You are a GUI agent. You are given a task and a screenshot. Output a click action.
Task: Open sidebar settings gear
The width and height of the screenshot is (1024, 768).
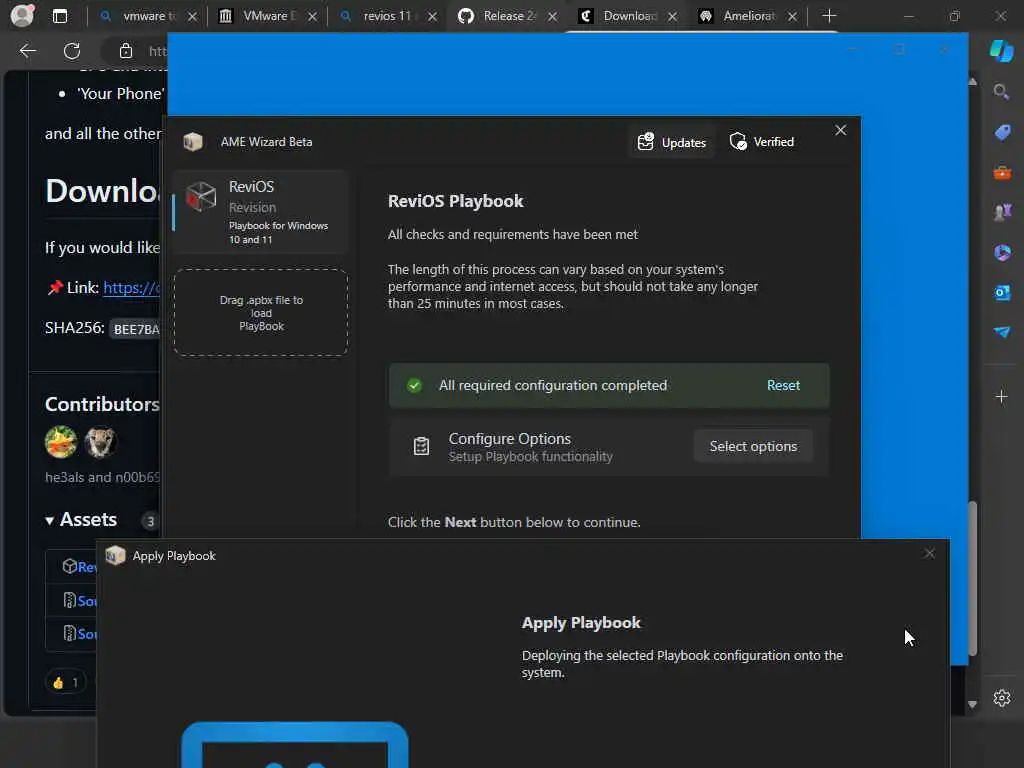1002,698
